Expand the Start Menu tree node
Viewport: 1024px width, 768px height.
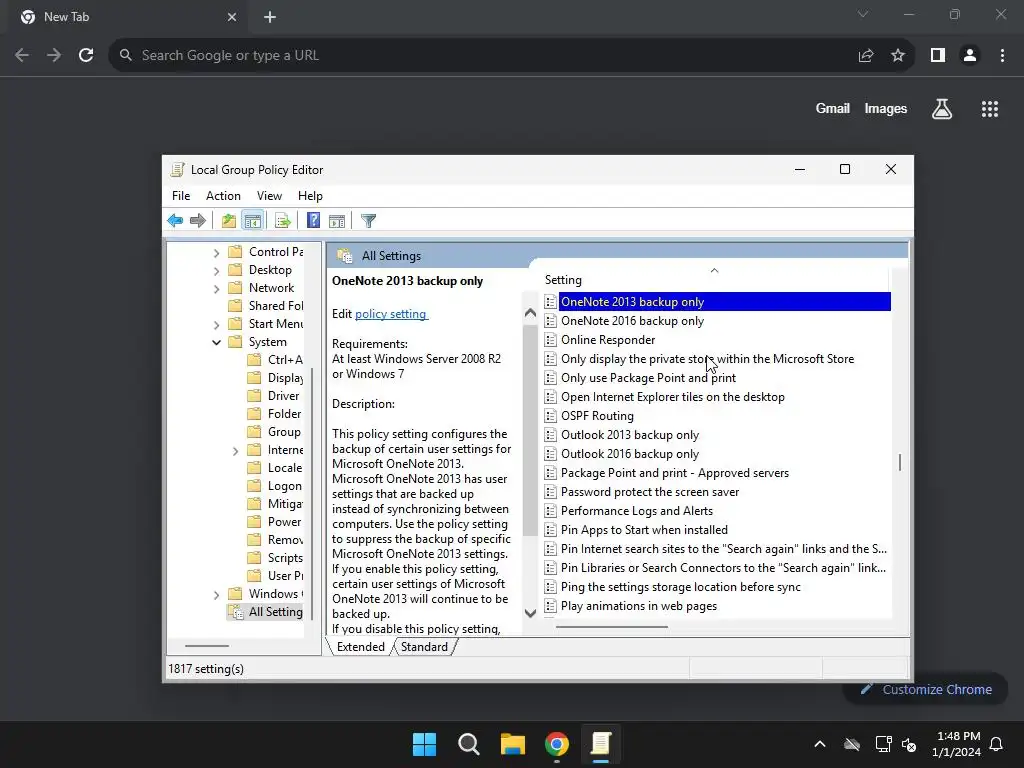coord(217,324)
